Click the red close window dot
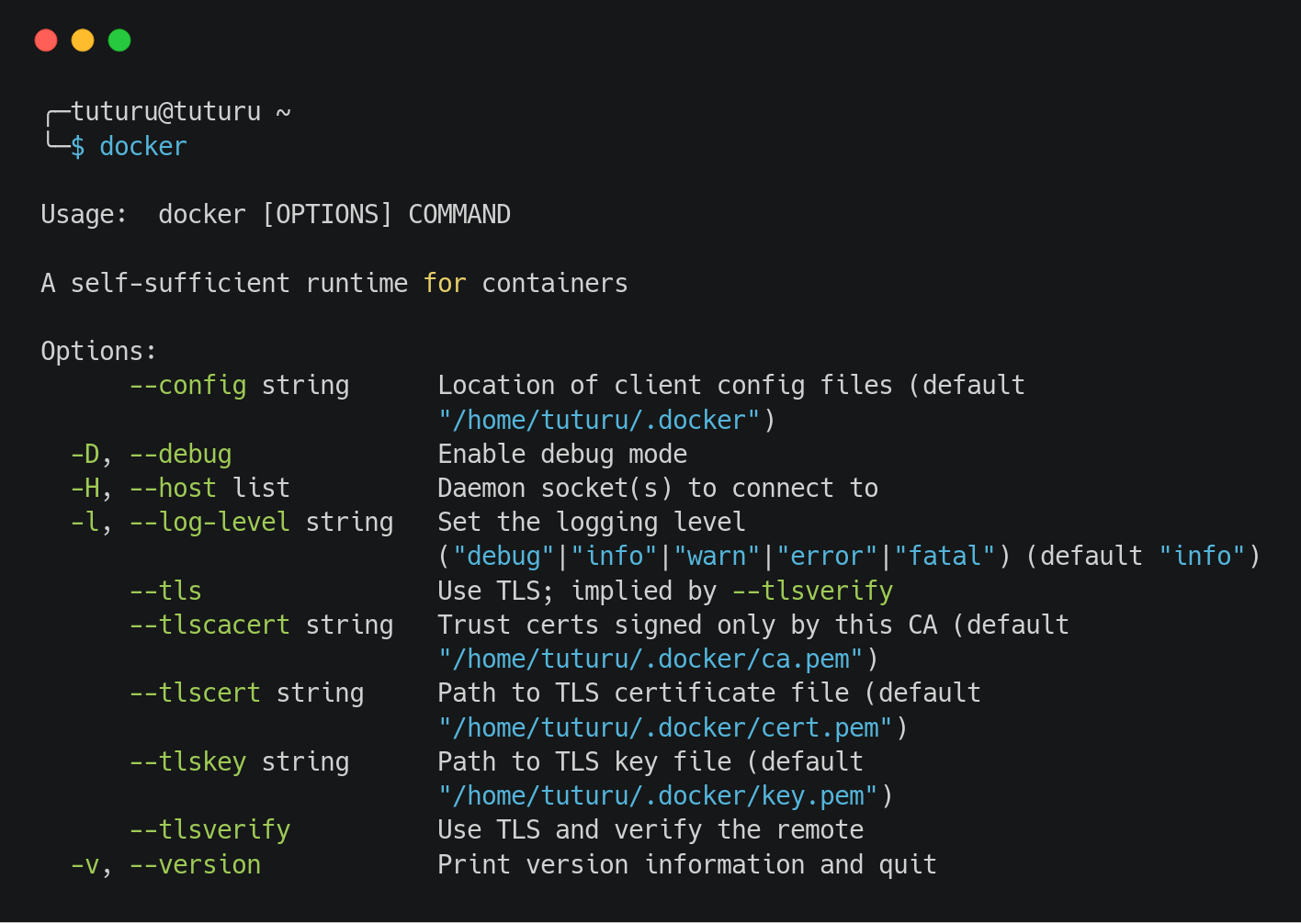The width and height of the screenshot is (1301, 924). pyautogui.click(x=46, y=40)
